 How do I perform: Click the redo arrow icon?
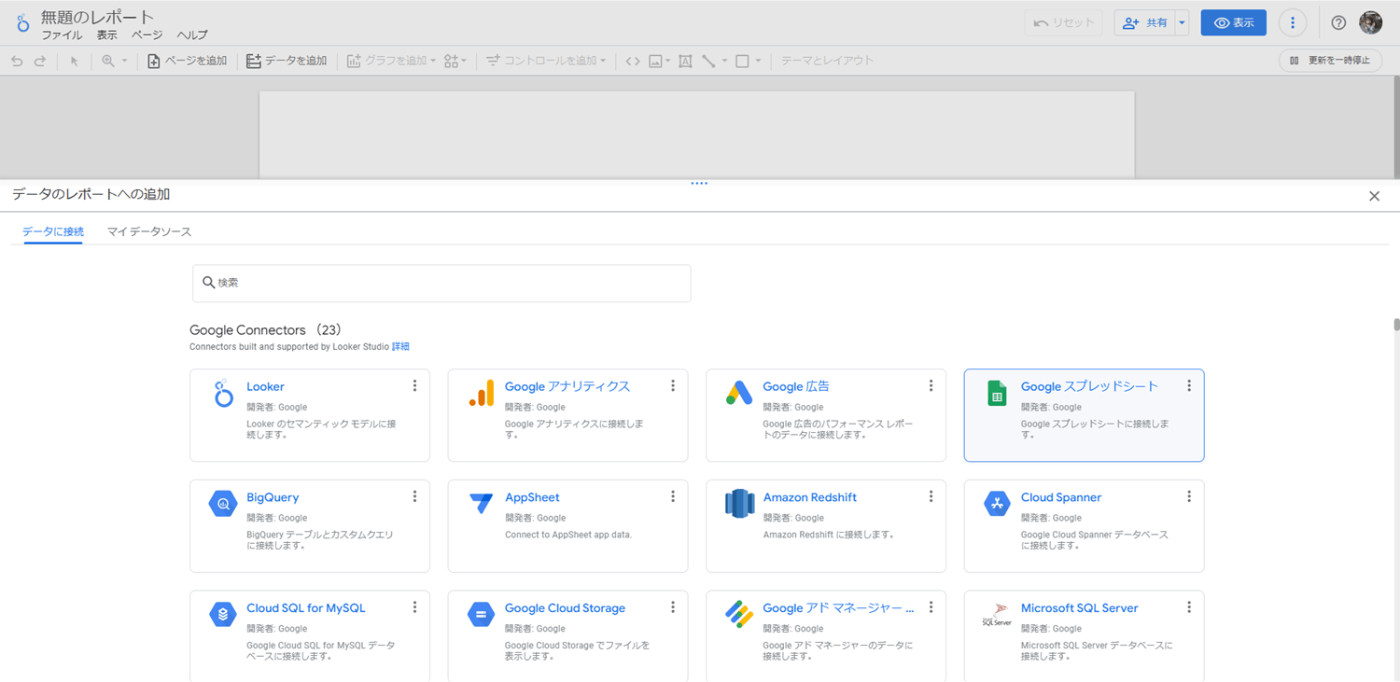[40, 61]
